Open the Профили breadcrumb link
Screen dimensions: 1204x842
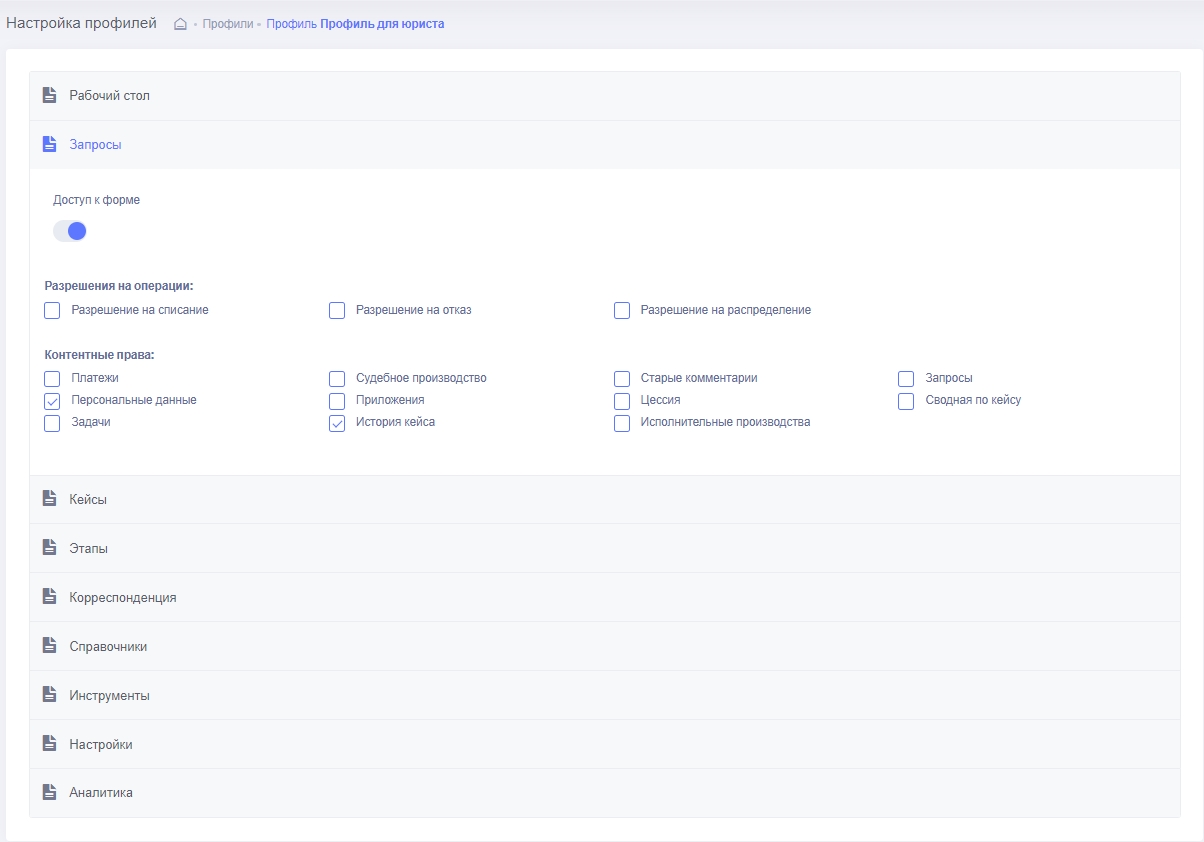pyautogui.click(x=227, y=24)
